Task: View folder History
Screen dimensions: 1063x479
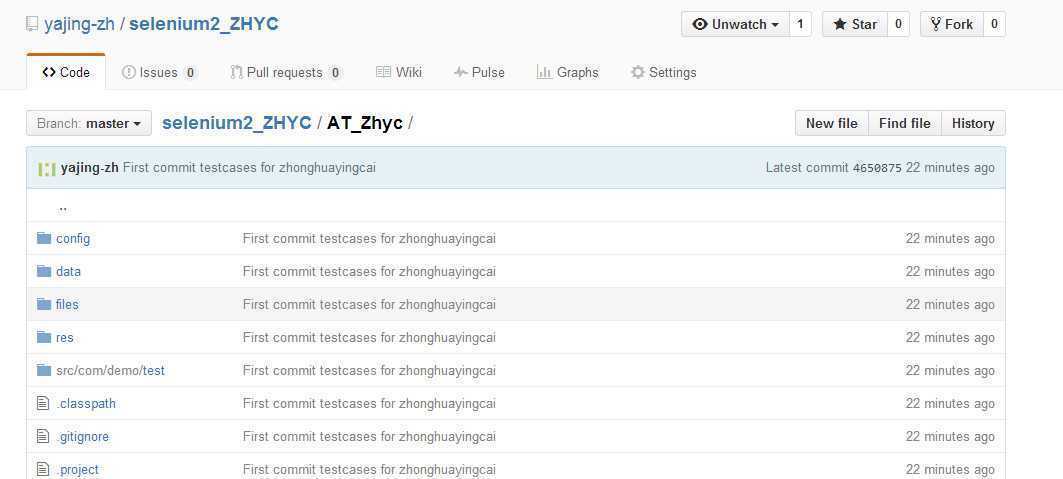Action: pyautogui.click(x=973, y=123)
